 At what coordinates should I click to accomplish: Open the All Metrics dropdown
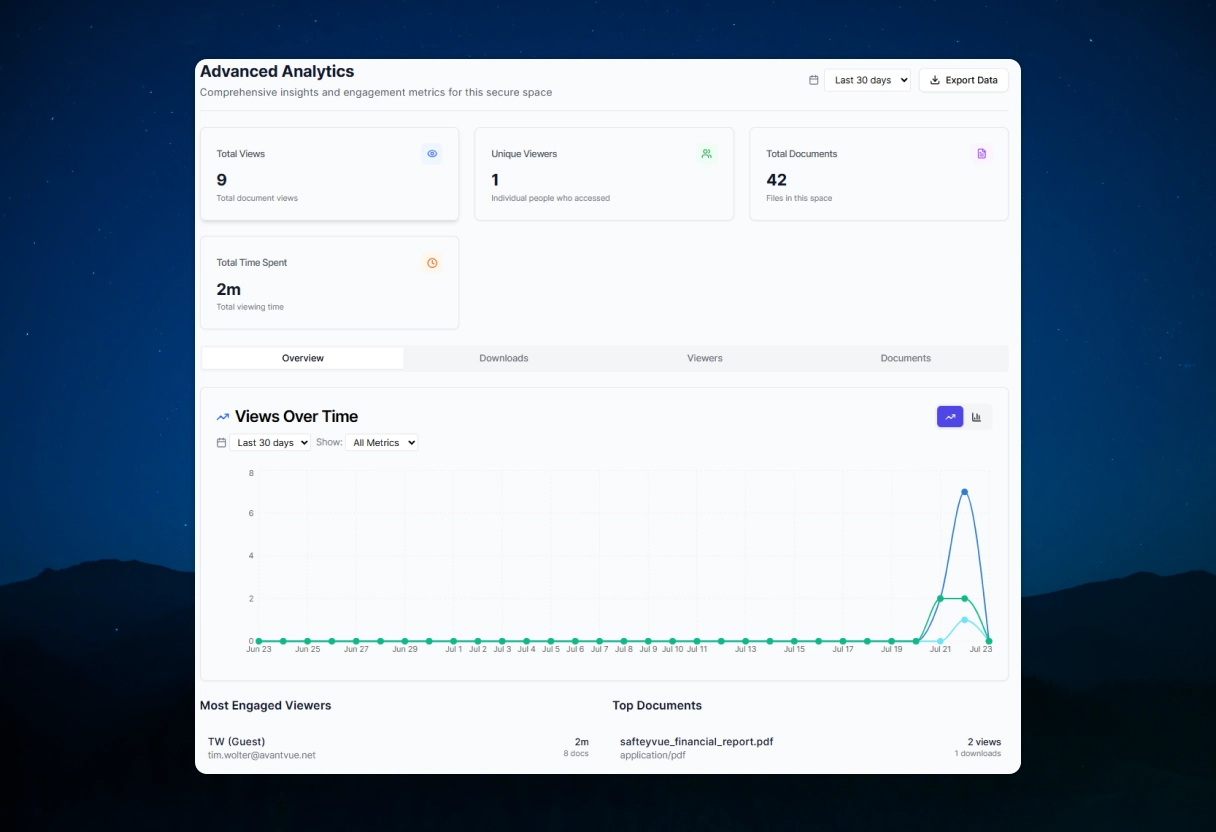click(383, 442)
